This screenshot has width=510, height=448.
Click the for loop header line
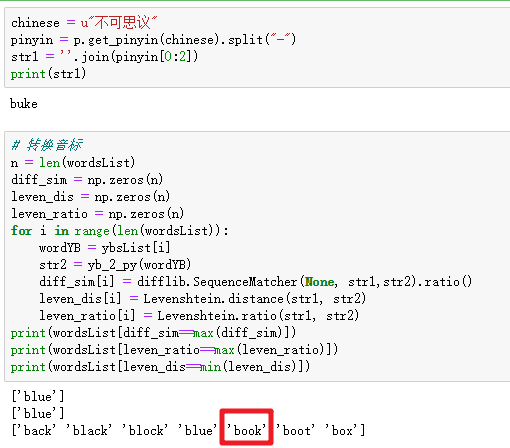click(x=120, y=231)
